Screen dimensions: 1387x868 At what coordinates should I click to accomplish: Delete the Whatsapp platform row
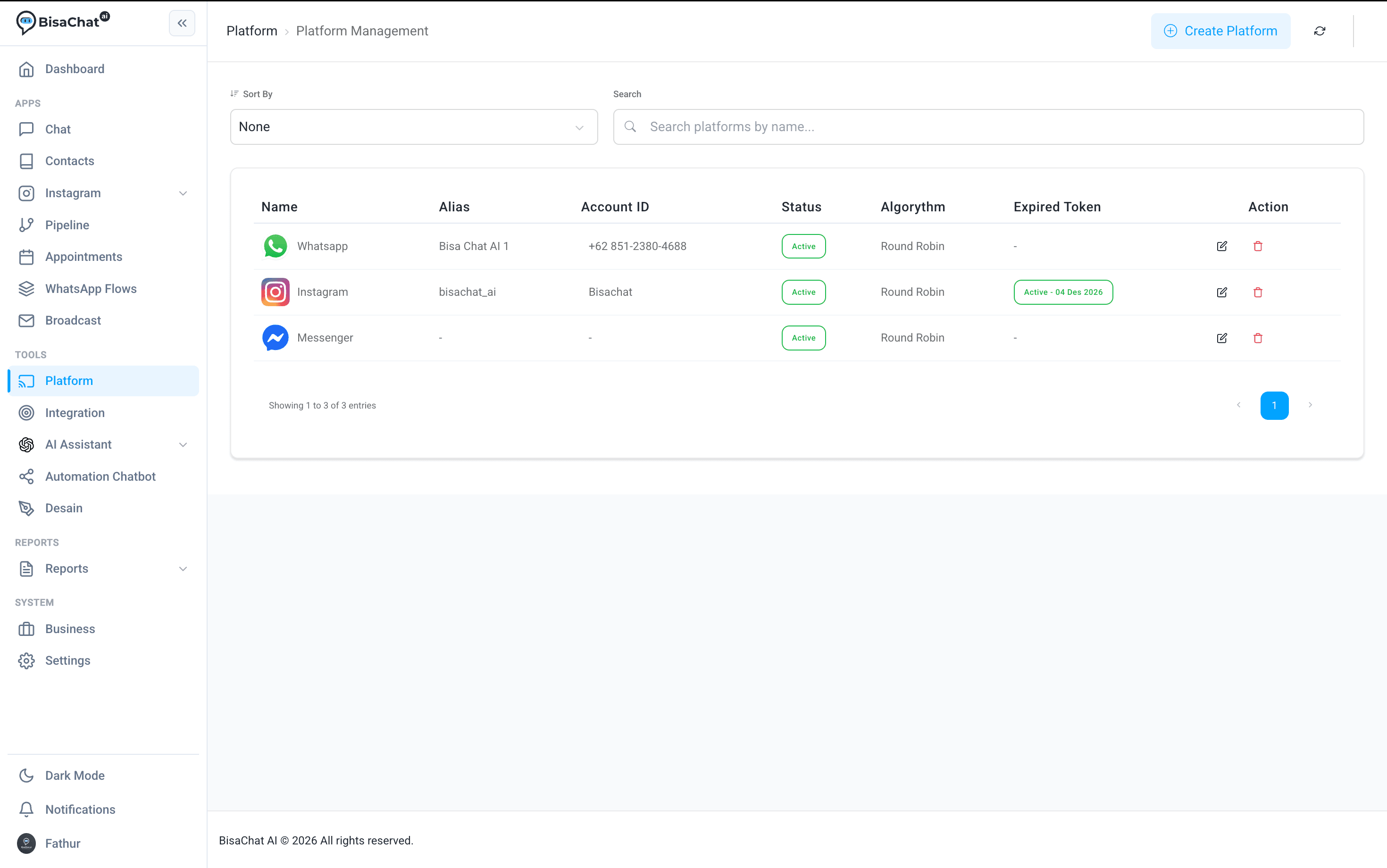(1258, 246)
